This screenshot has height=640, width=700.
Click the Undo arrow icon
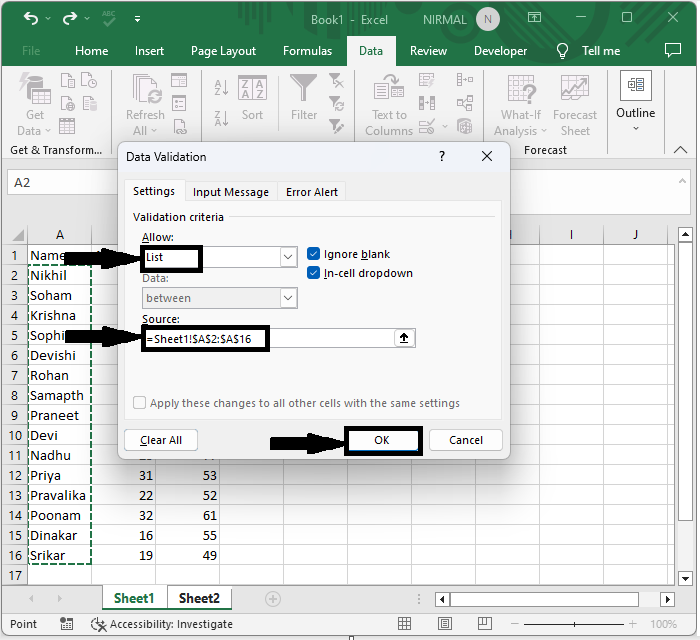point(31,18)
